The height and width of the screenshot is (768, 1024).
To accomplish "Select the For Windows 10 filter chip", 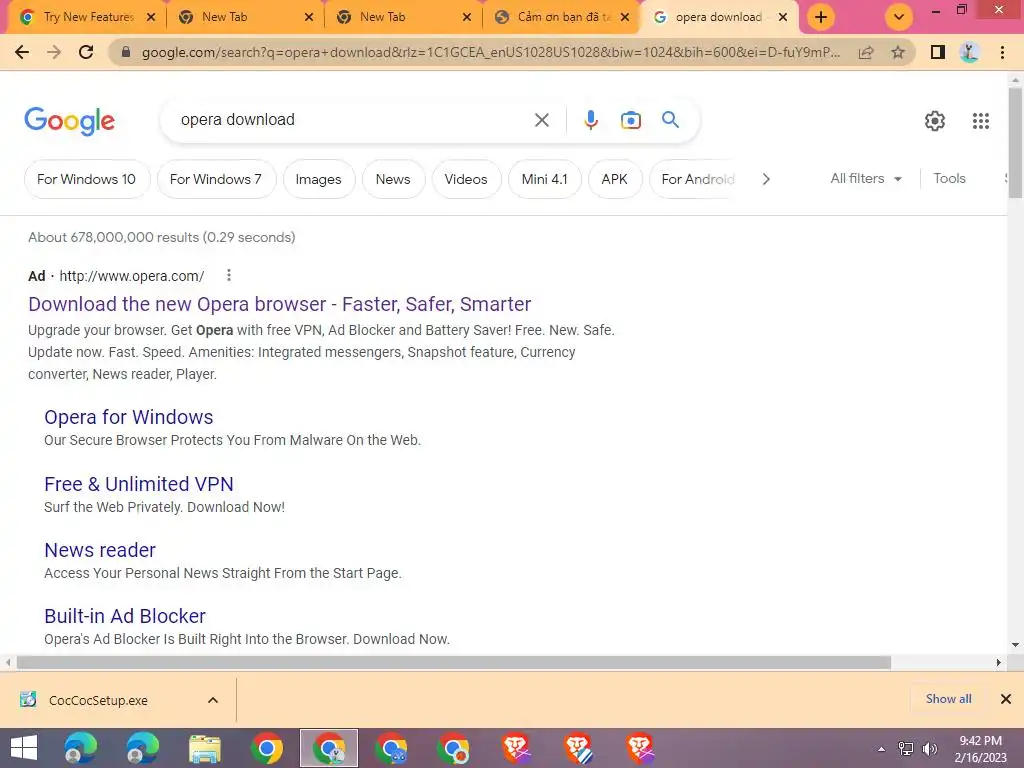I will (87, 179).
